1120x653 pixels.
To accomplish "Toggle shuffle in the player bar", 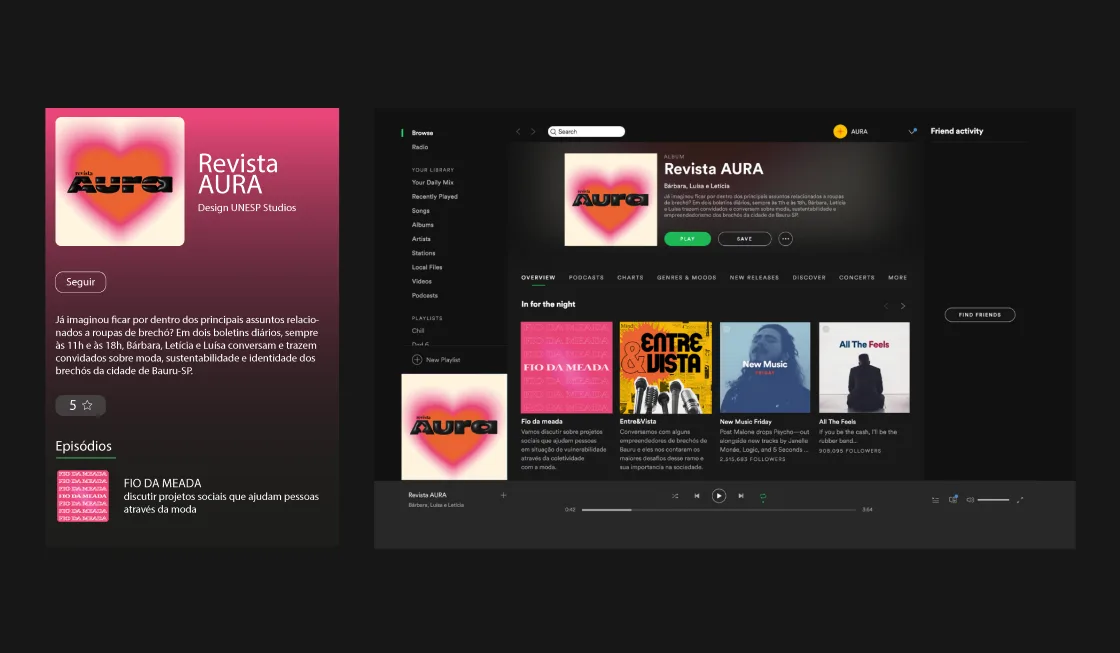I will (x=675, y=496).
